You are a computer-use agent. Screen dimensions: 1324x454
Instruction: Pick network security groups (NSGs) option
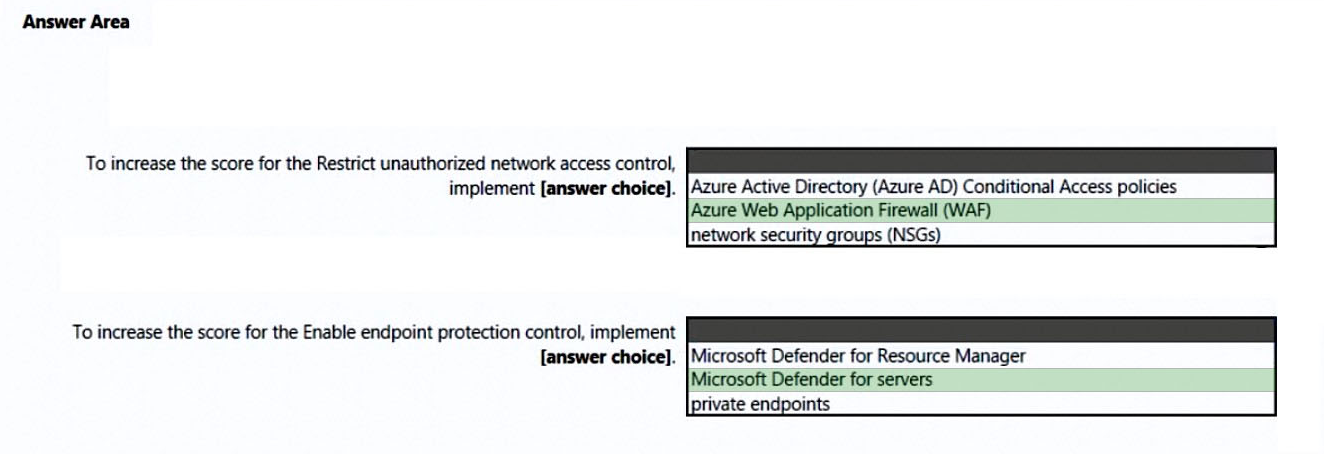[816, 236]
